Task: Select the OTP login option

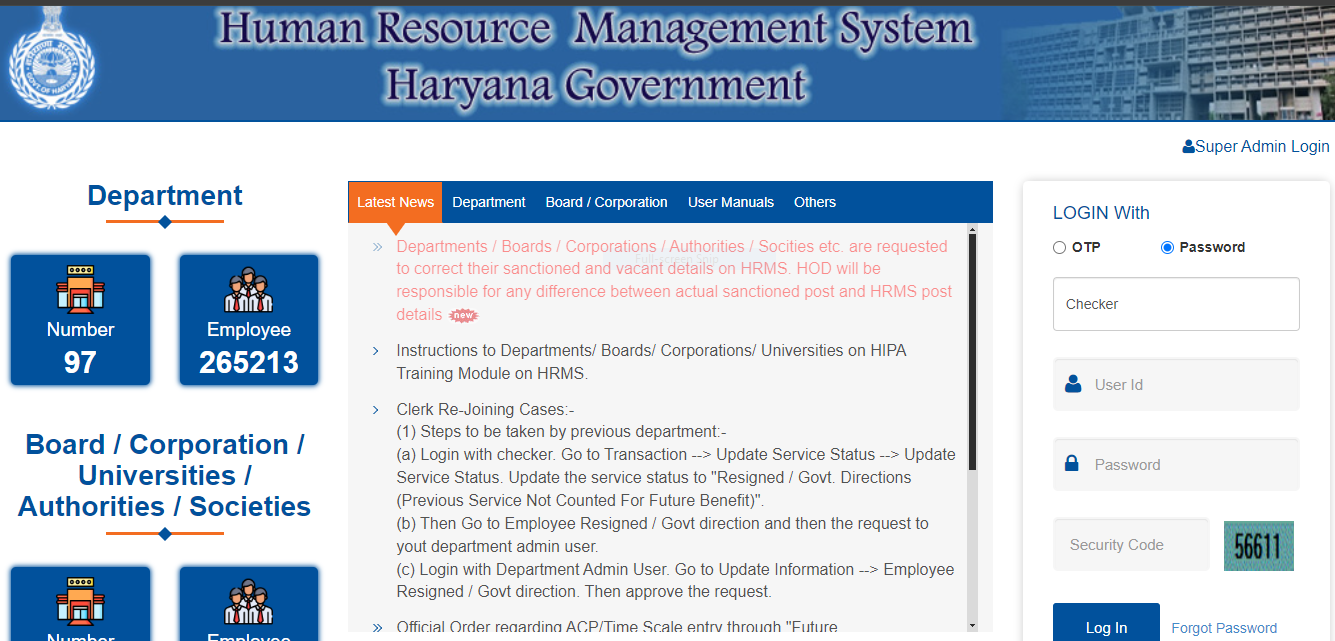Action: pos(1059,247)
